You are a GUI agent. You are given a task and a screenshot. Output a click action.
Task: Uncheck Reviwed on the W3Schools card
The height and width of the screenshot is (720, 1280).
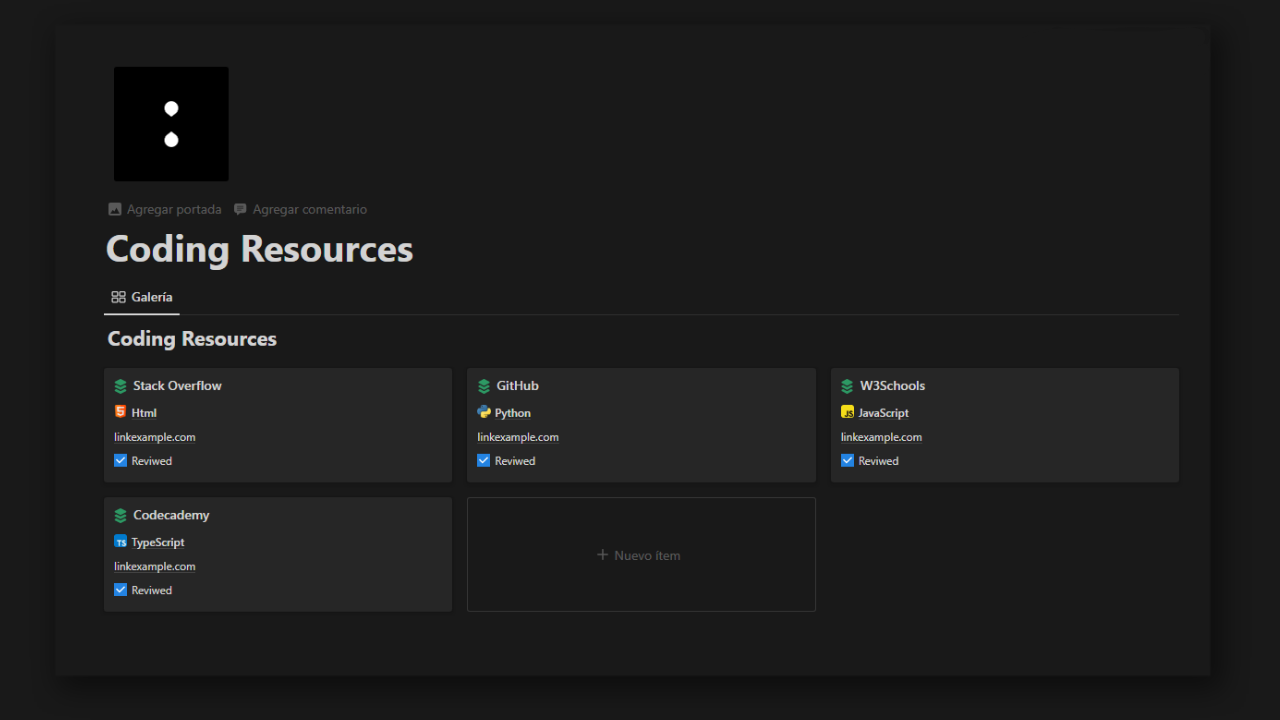click(847, 461)
